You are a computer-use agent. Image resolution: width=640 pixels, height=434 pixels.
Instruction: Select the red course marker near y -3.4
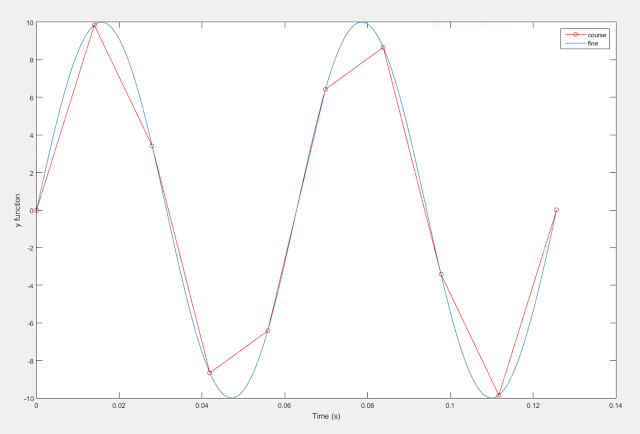(441, 274)
